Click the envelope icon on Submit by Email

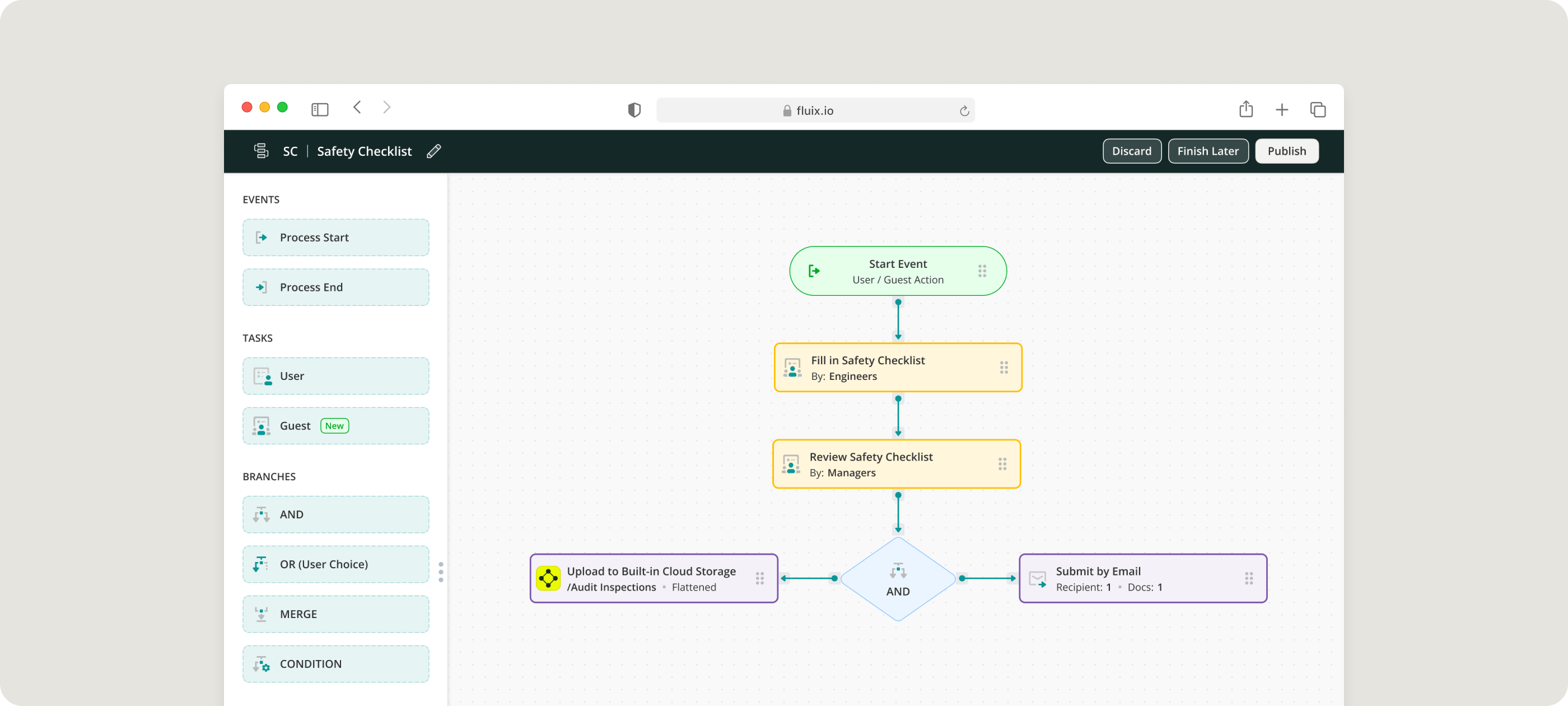click(x=1037, y=579)
